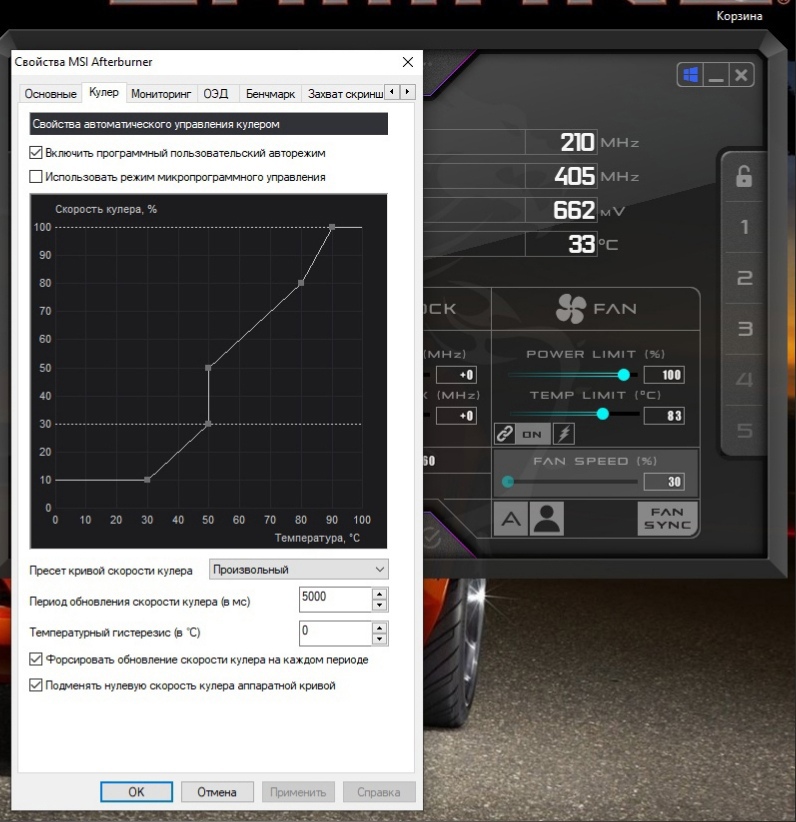This screenshot has width=796, height=822.
Task: Click the Fan Speed slider handle
Action: (508, 481)
